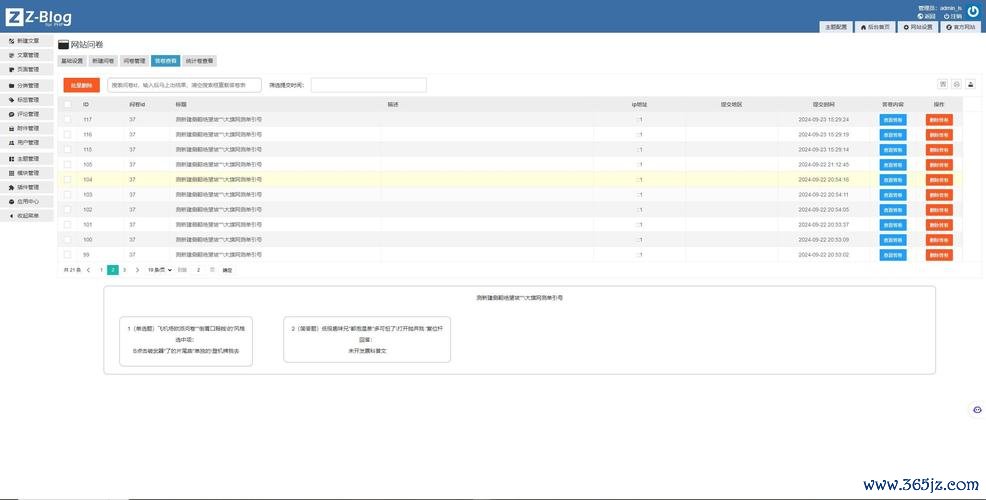The image size is (986, 500).
Task: Go to page 1 in pagination
Action: (101, 270)
